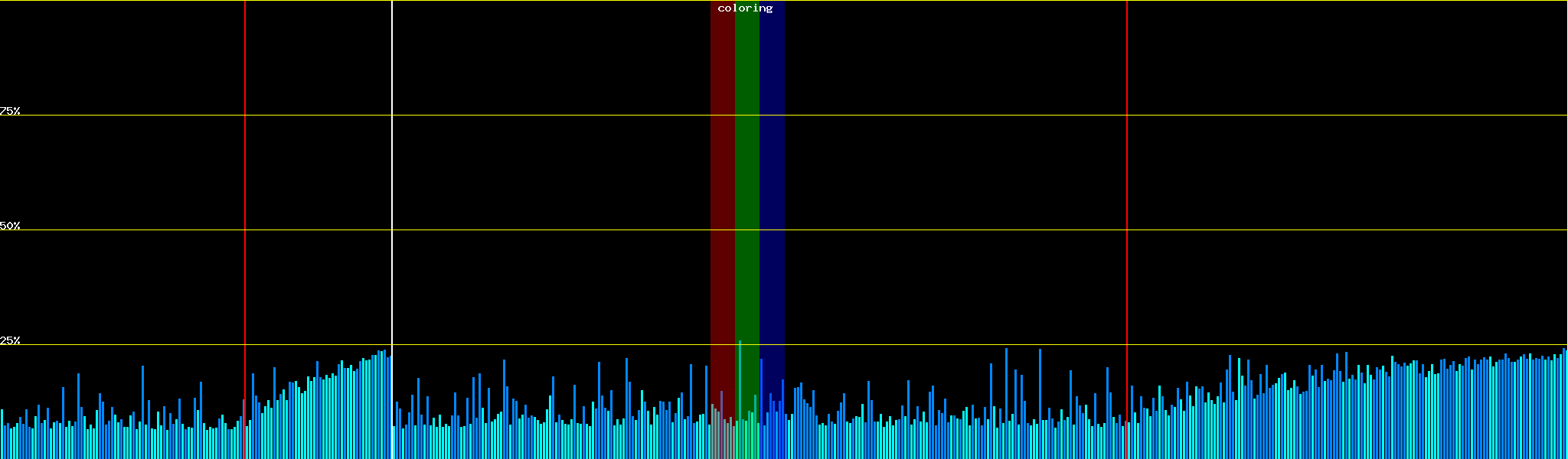Select the tall bar at blue band's left edge
Image resolution: width=1568 pixels, height=459 pixels.
click(761, 405)
